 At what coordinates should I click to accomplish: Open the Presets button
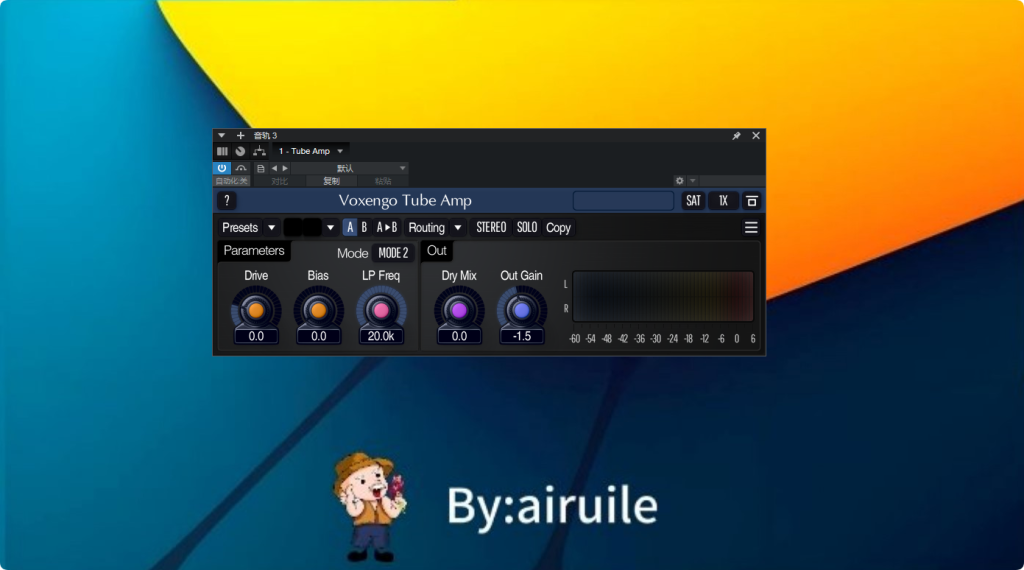click(x=240, y=227)
